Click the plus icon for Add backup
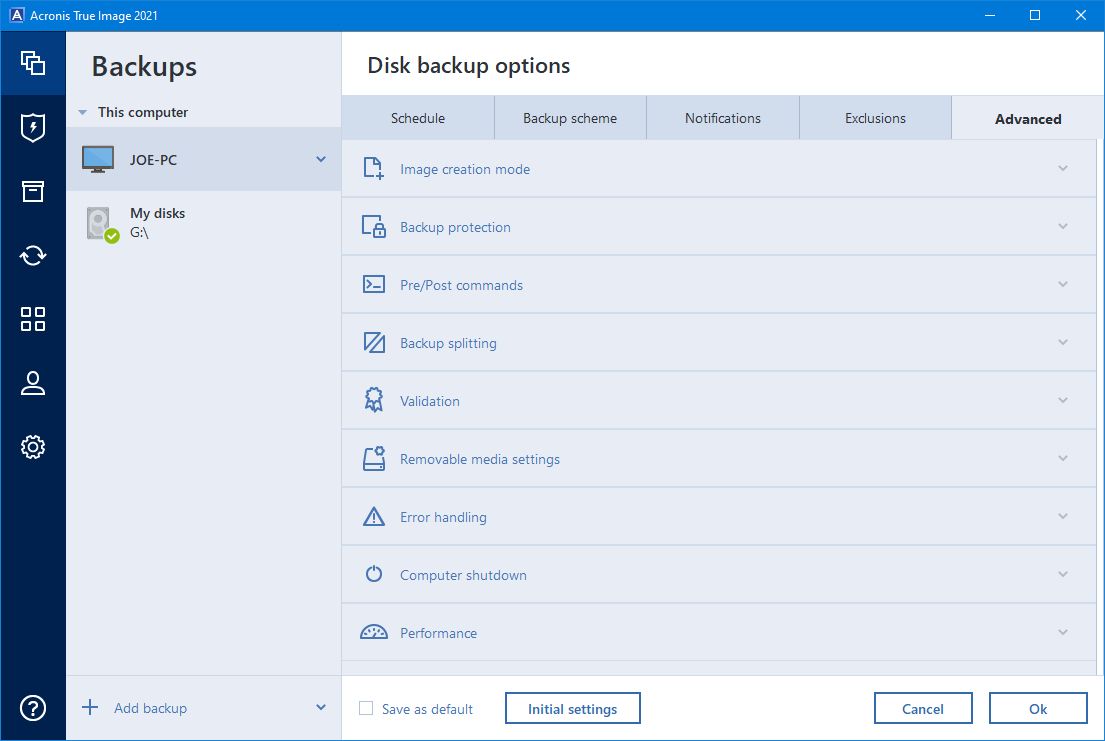The height and width of the screenshot is (741, 1105). pos(90,707)
